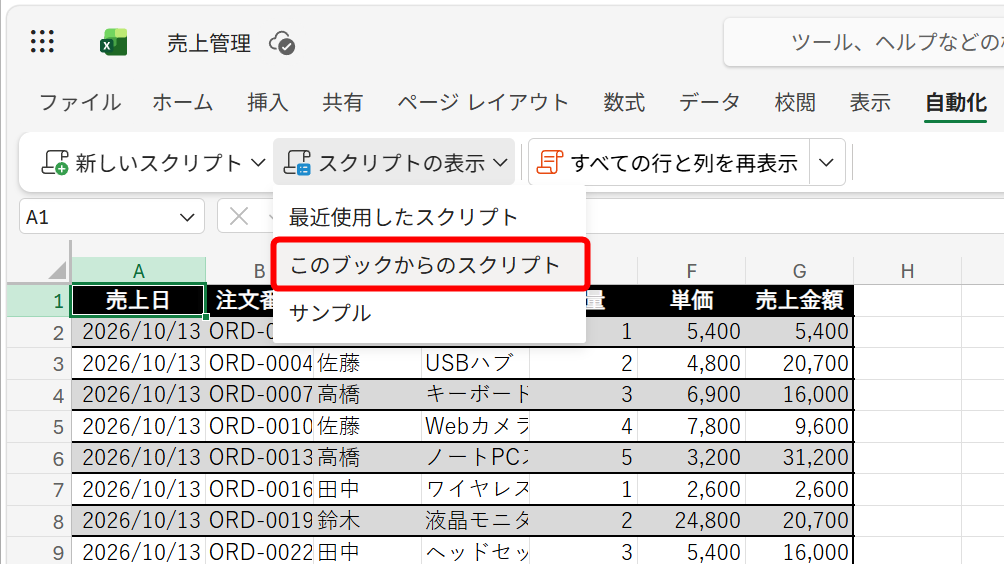Click the ワイヤレス product cell

click(x=475, y=489)
